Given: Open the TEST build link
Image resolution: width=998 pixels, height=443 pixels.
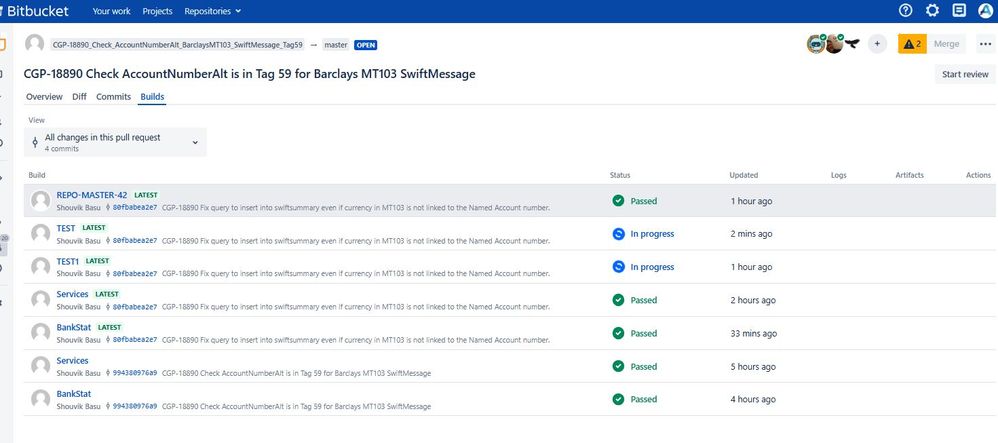Looking at the screenshot, I should (x=66, y=228).
